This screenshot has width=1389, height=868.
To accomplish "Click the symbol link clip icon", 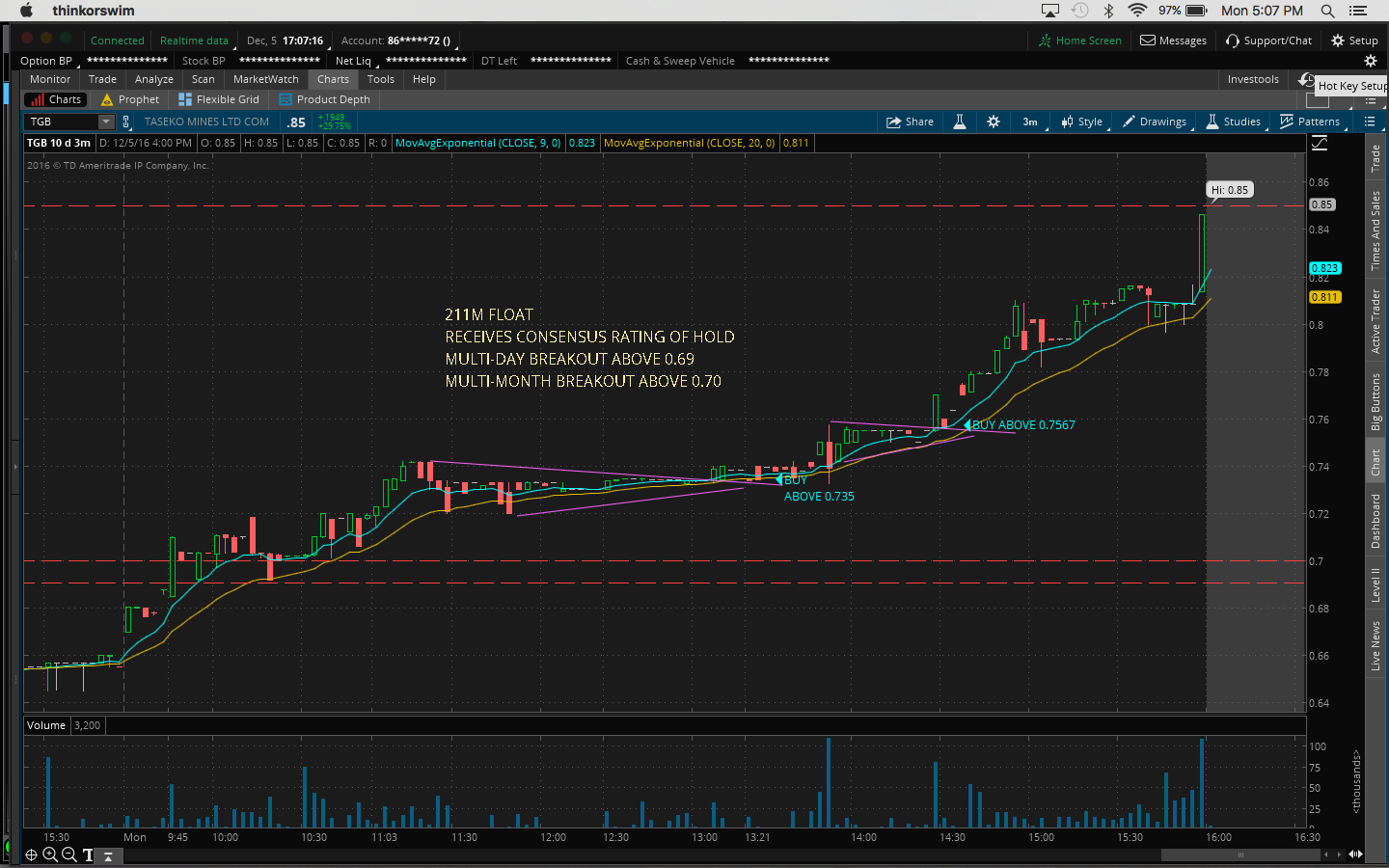I will (125, 122).
